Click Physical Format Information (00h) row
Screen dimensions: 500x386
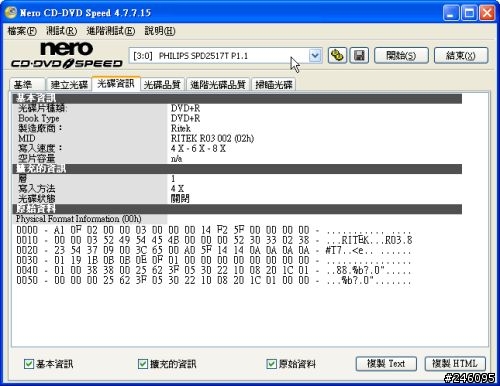point(79,219)
